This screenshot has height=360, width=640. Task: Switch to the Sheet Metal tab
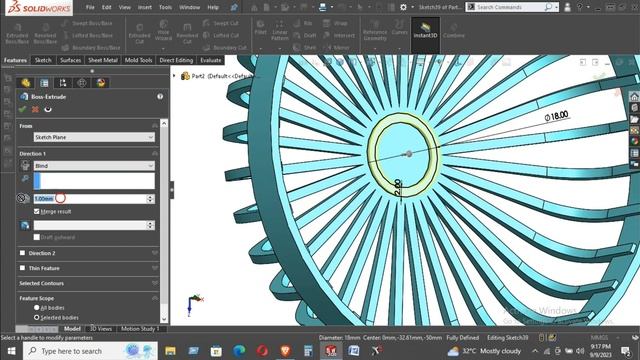[103, 60]
